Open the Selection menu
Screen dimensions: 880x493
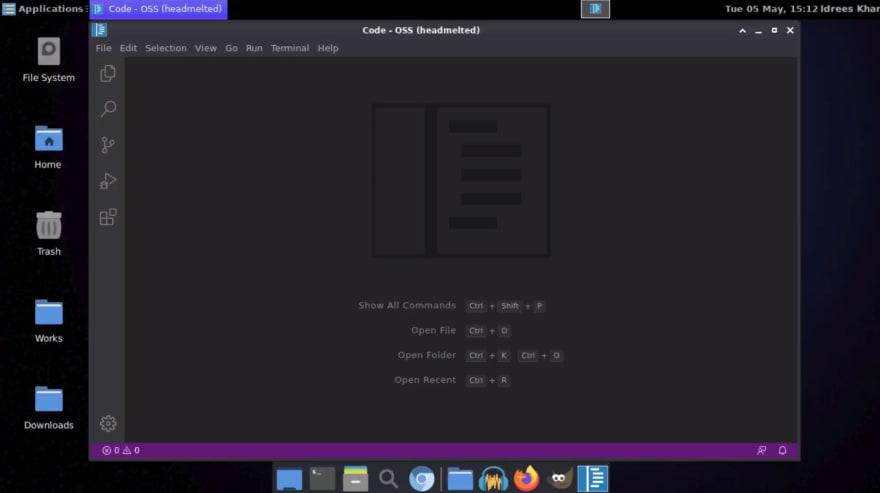coord(166,48)
